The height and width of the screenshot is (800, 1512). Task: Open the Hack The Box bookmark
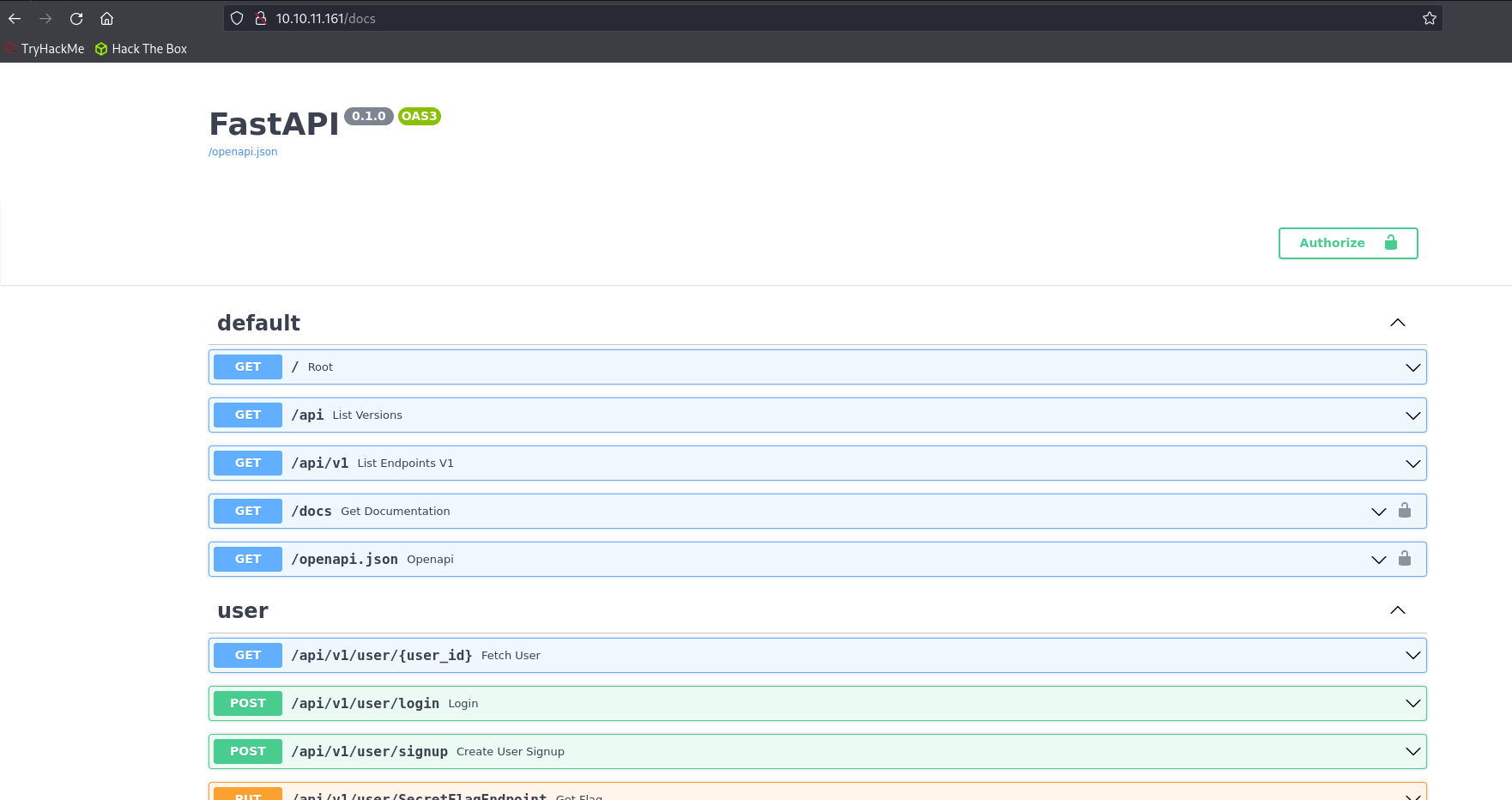pyautogui.click(x=142, y=49)
